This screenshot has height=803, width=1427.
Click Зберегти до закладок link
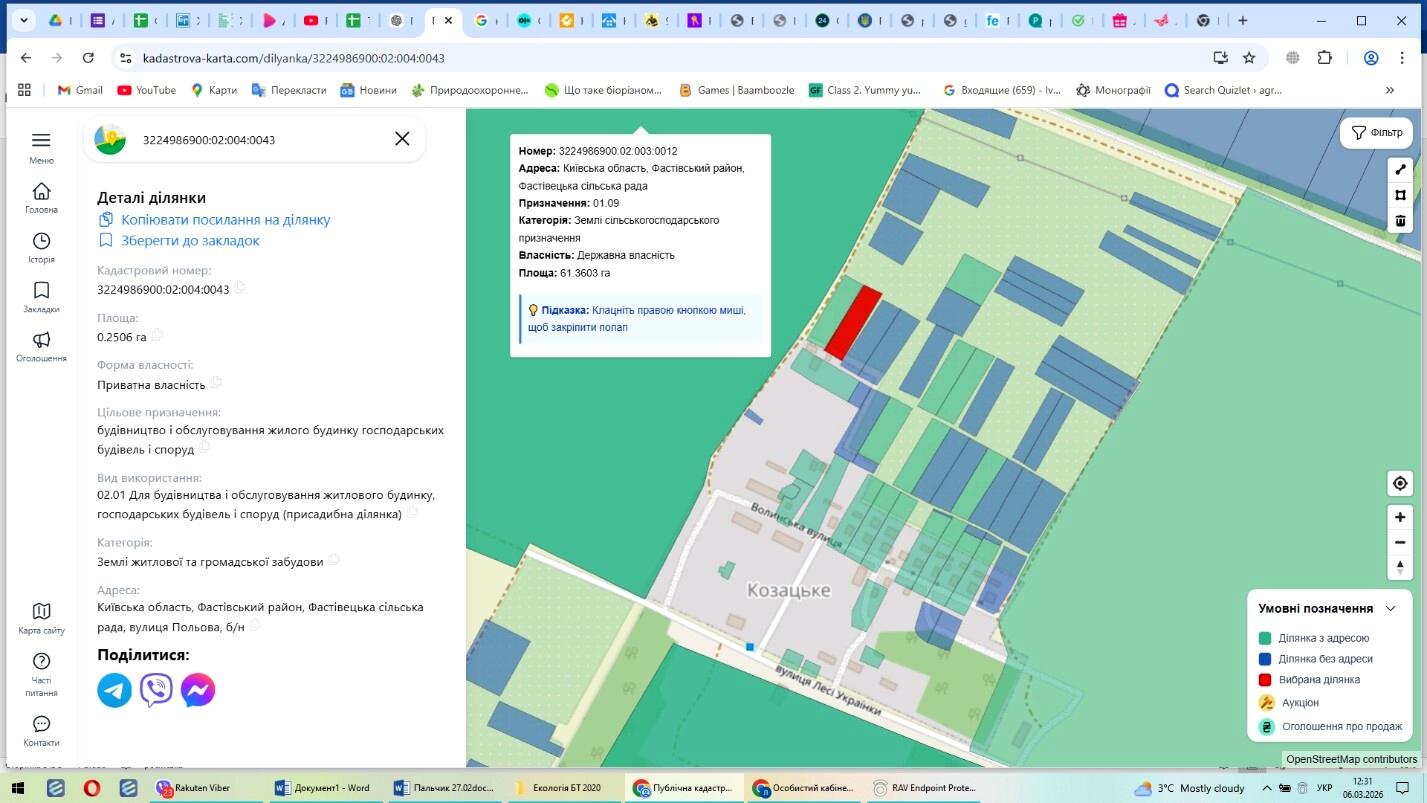190,241
